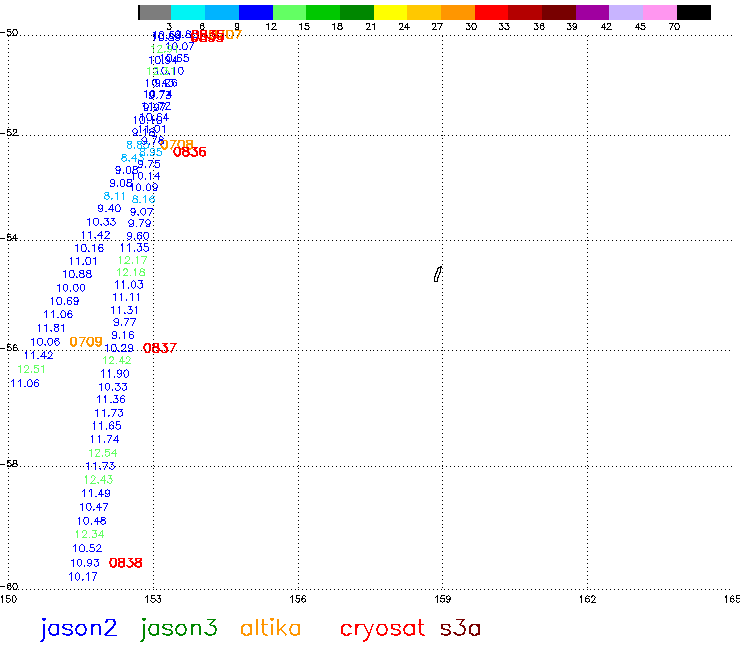Select the altika legend entry

coord(270,628)
